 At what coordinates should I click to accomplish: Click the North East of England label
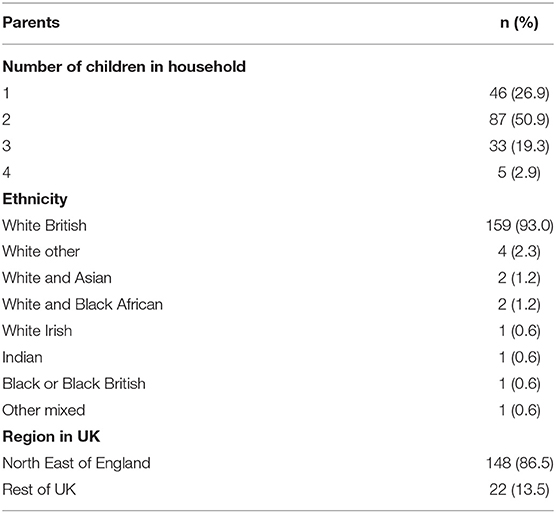tap(76, 463)
